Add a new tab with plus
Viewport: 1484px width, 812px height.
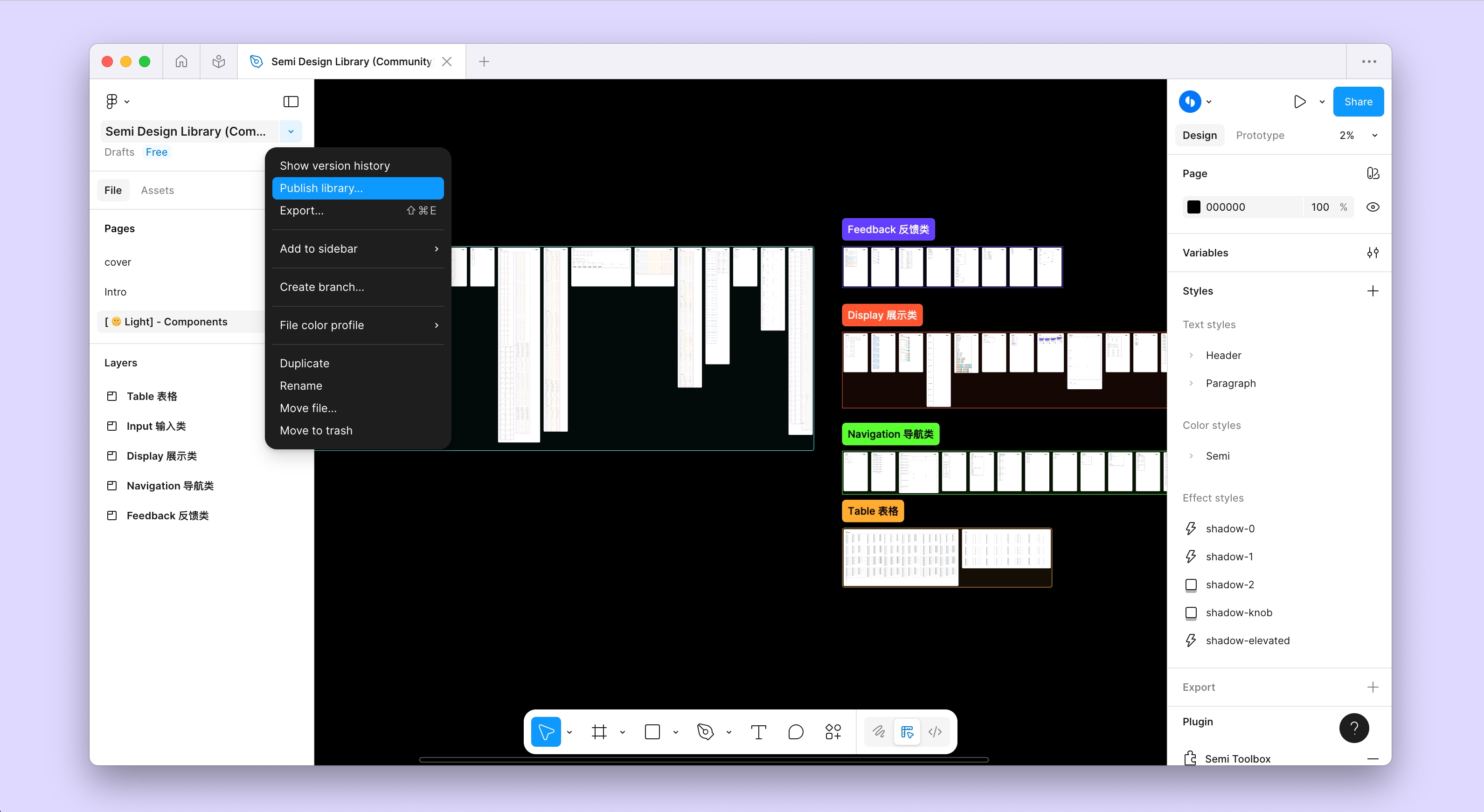tap(484, 61)
